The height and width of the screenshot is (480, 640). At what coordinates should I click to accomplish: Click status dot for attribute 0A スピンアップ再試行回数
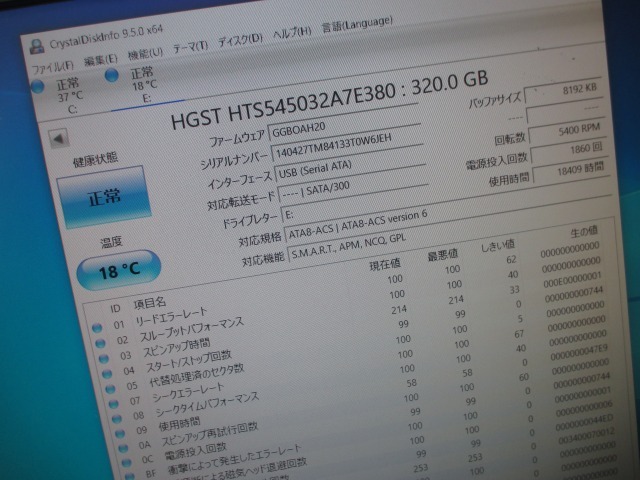[123, 448]
